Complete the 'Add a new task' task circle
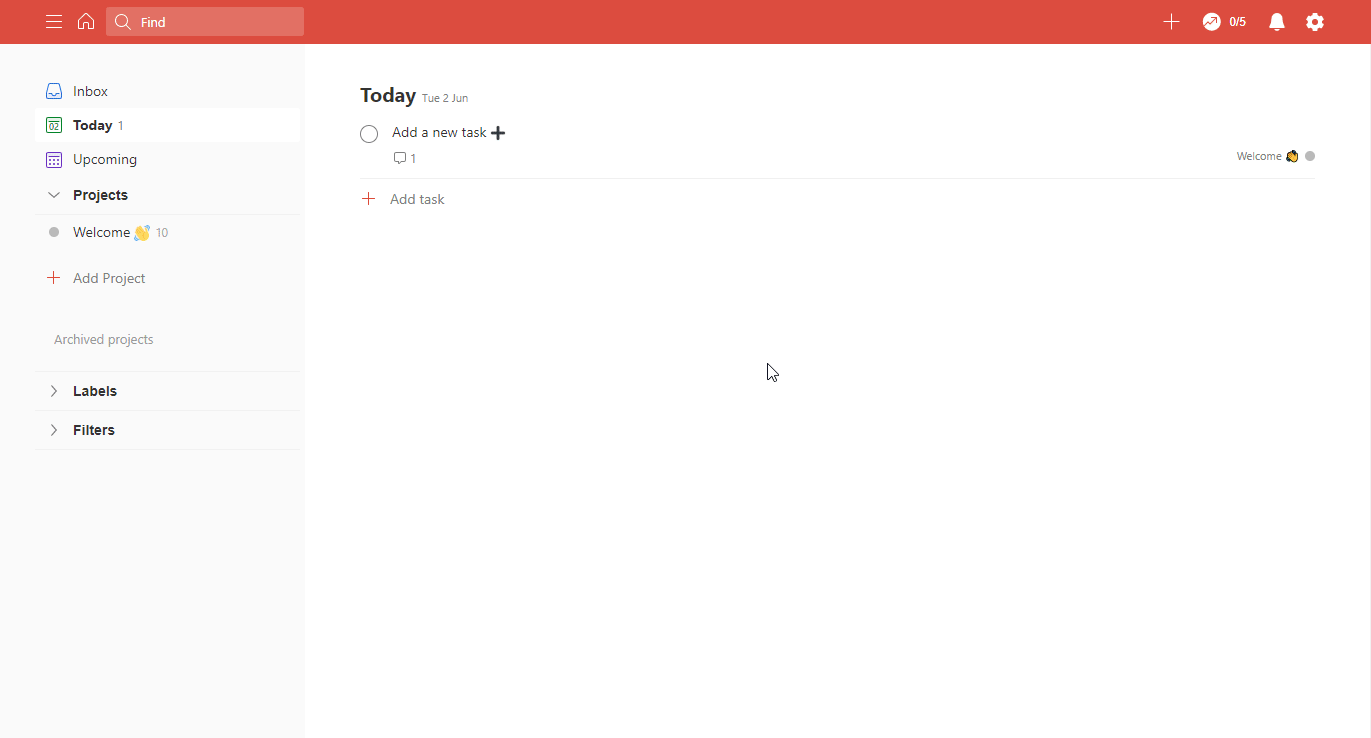 (369, 133)
